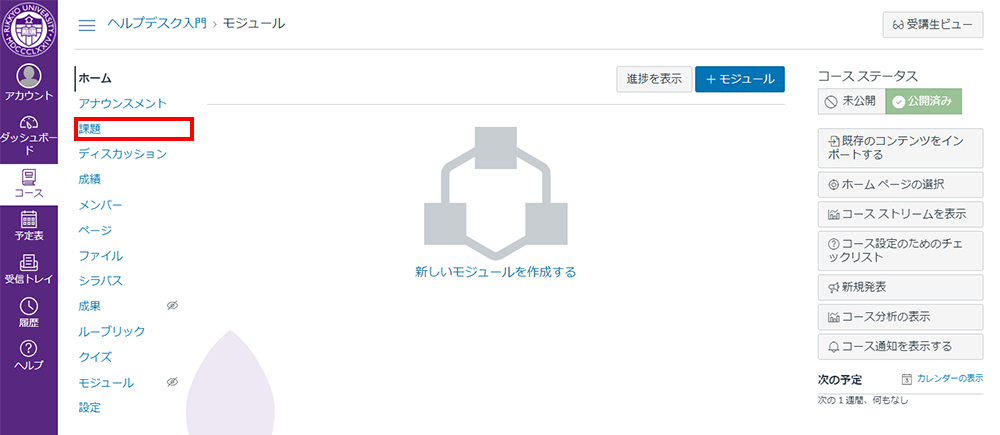
Task: Click the blue +モジュール button
Action: coord(739,79)
